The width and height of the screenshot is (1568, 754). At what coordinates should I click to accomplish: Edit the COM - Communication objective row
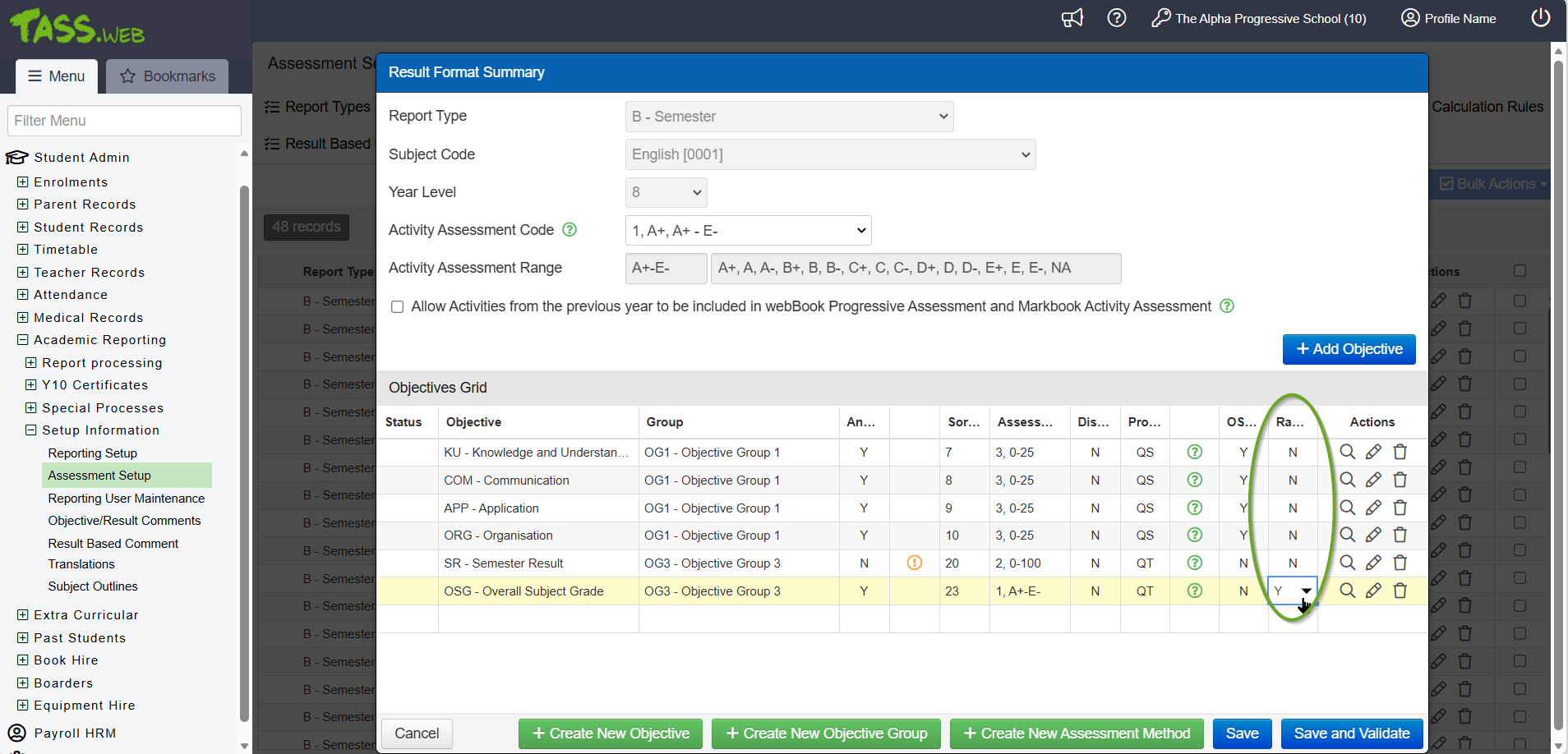pos(1373,480)
